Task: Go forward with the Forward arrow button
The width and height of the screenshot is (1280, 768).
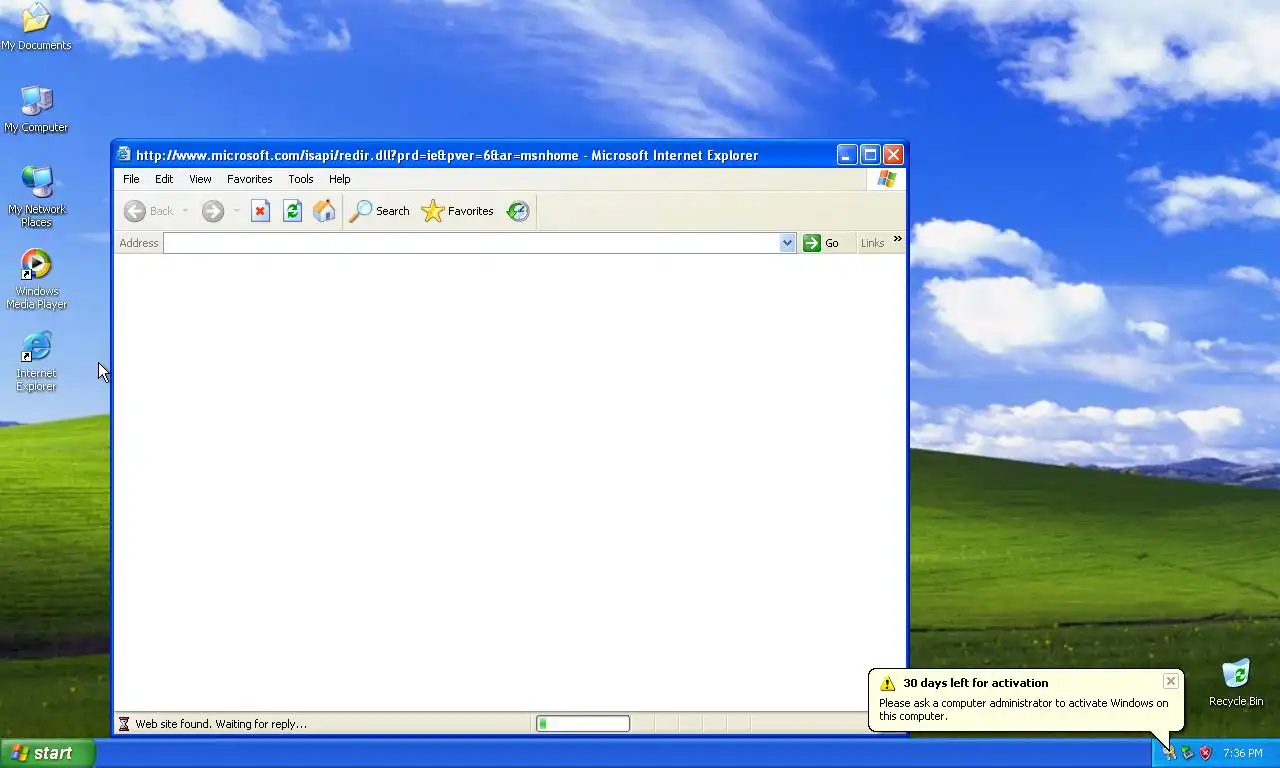Action: coord(212,211)
